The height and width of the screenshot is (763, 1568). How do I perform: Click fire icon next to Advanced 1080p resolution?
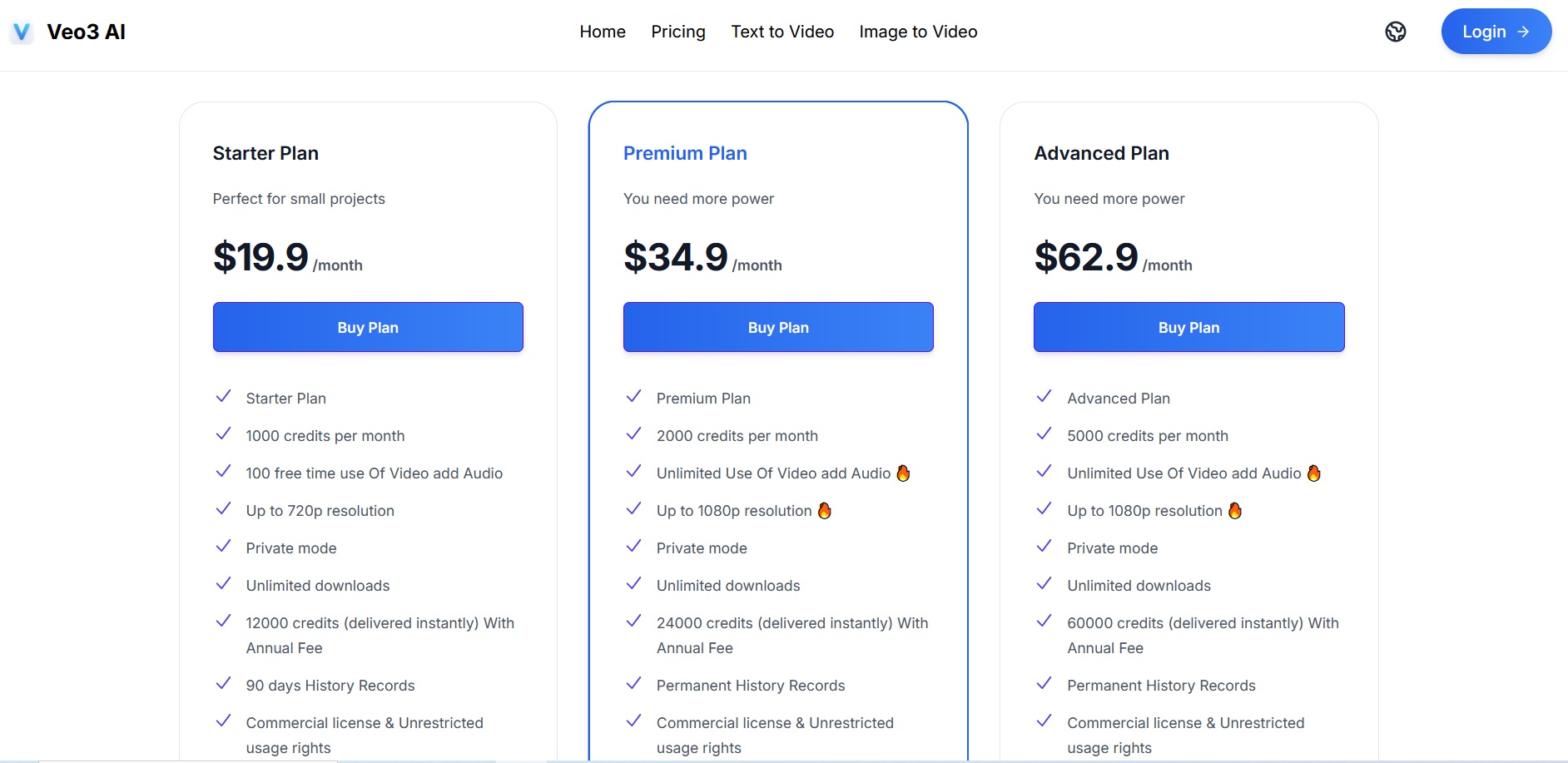(x=1235, y=510)
